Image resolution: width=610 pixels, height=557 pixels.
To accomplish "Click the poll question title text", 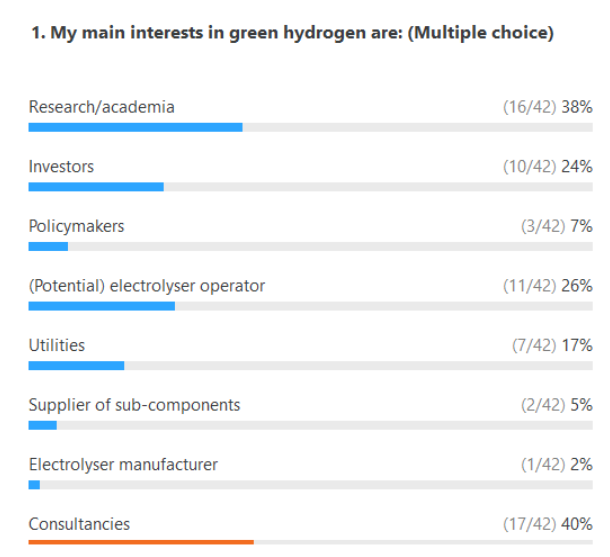I will click(292, 33).
